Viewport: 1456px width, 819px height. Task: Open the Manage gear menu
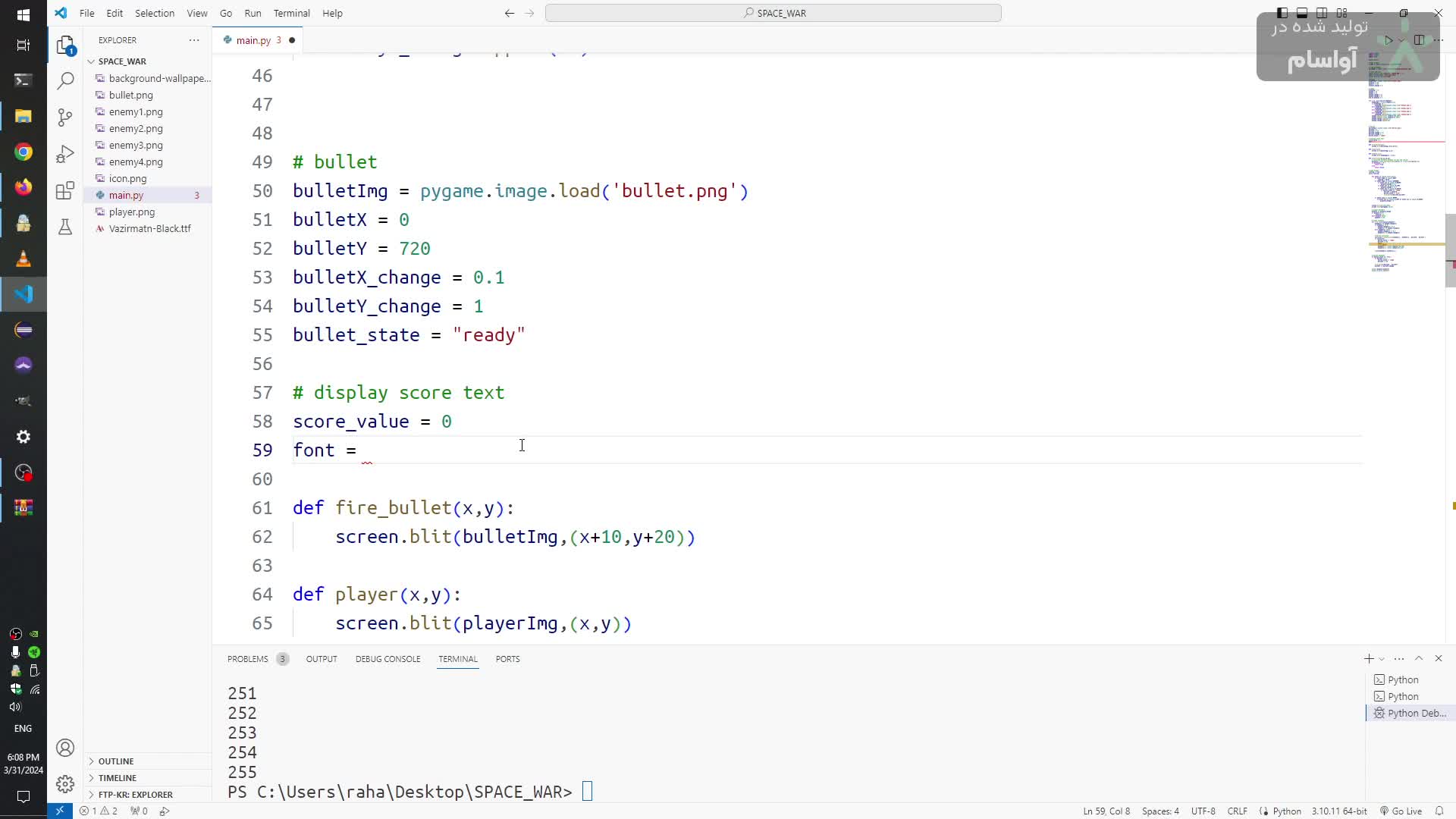click(x=66, y=783)
